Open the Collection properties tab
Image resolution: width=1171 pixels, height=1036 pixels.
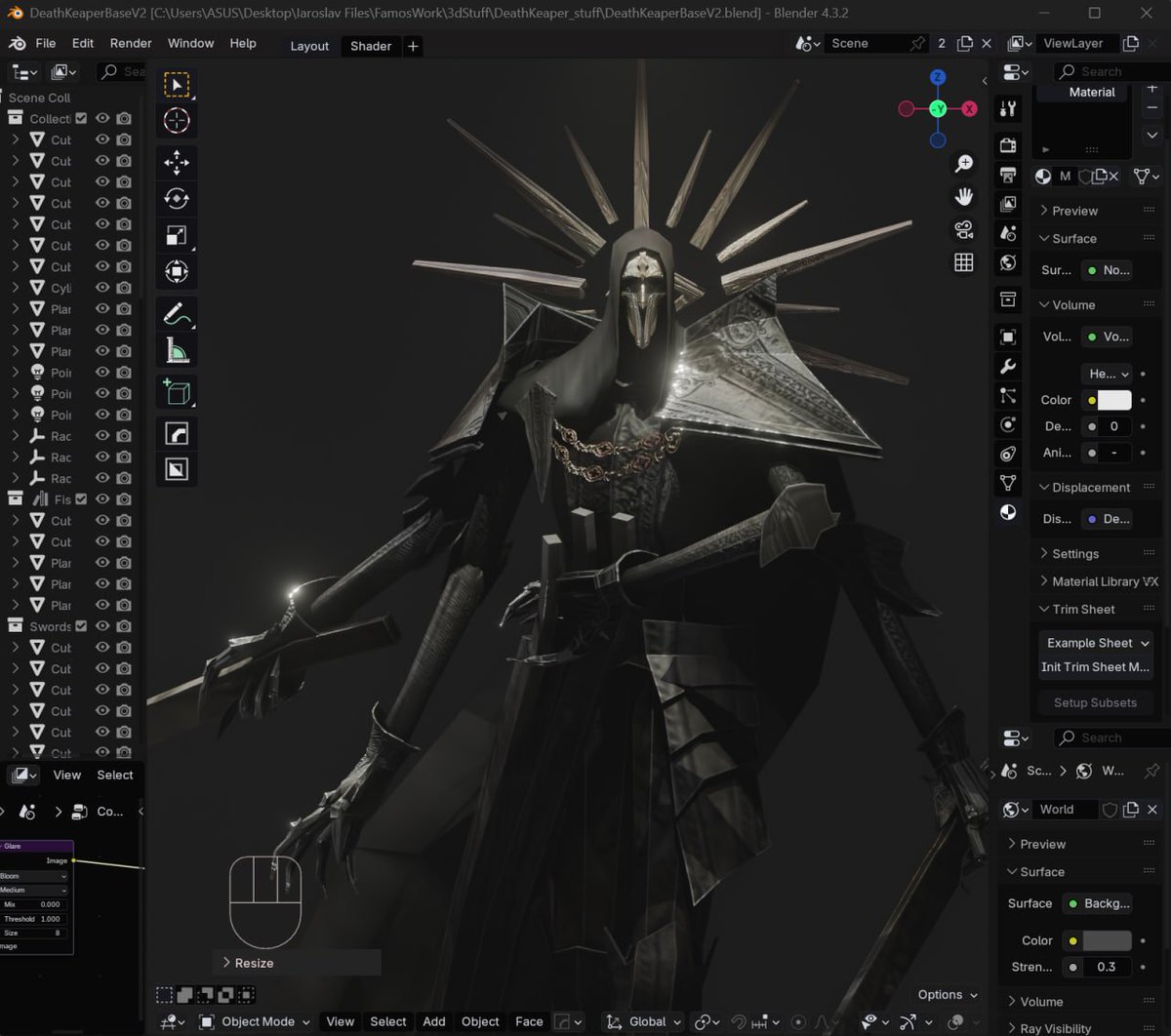tap(1008, 299)
